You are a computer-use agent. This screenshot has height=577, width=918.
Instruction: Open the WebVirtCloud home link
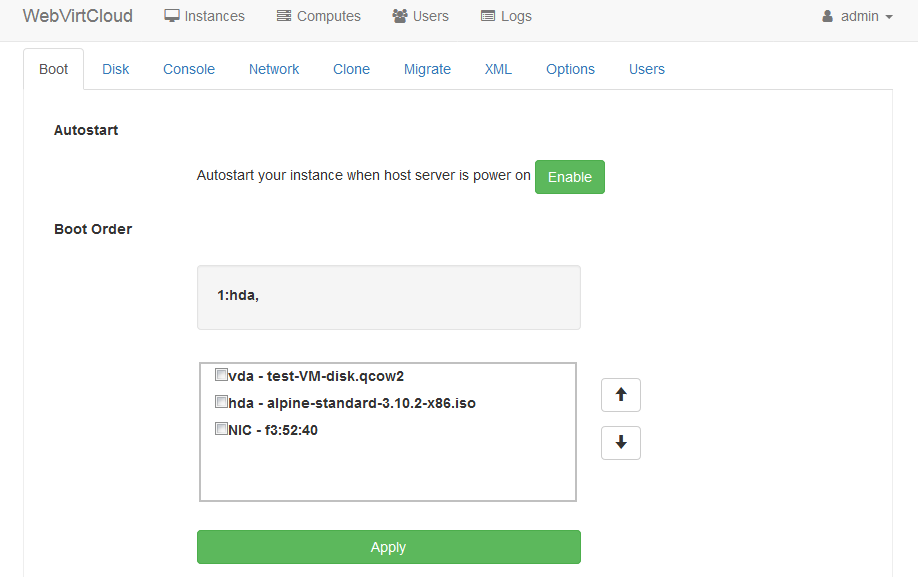pos(77,16)
